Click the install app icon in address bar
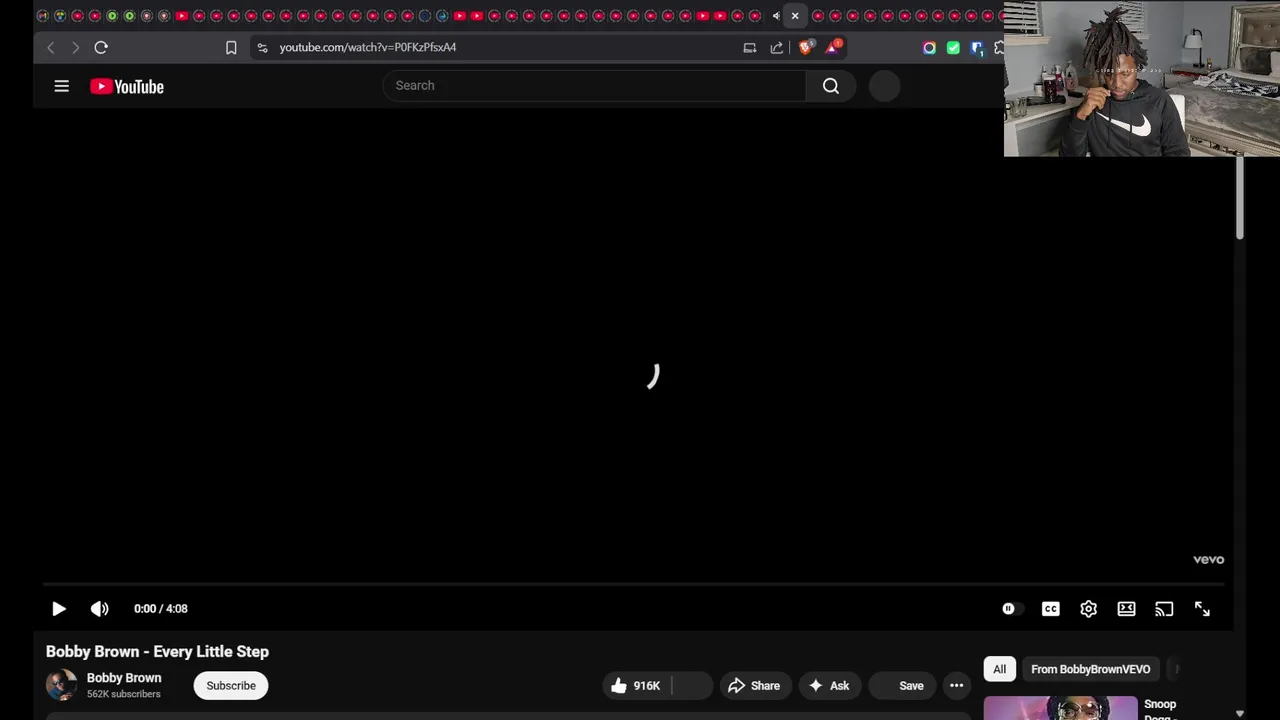This screenshot has height=720, width=1280. (749, 47)
